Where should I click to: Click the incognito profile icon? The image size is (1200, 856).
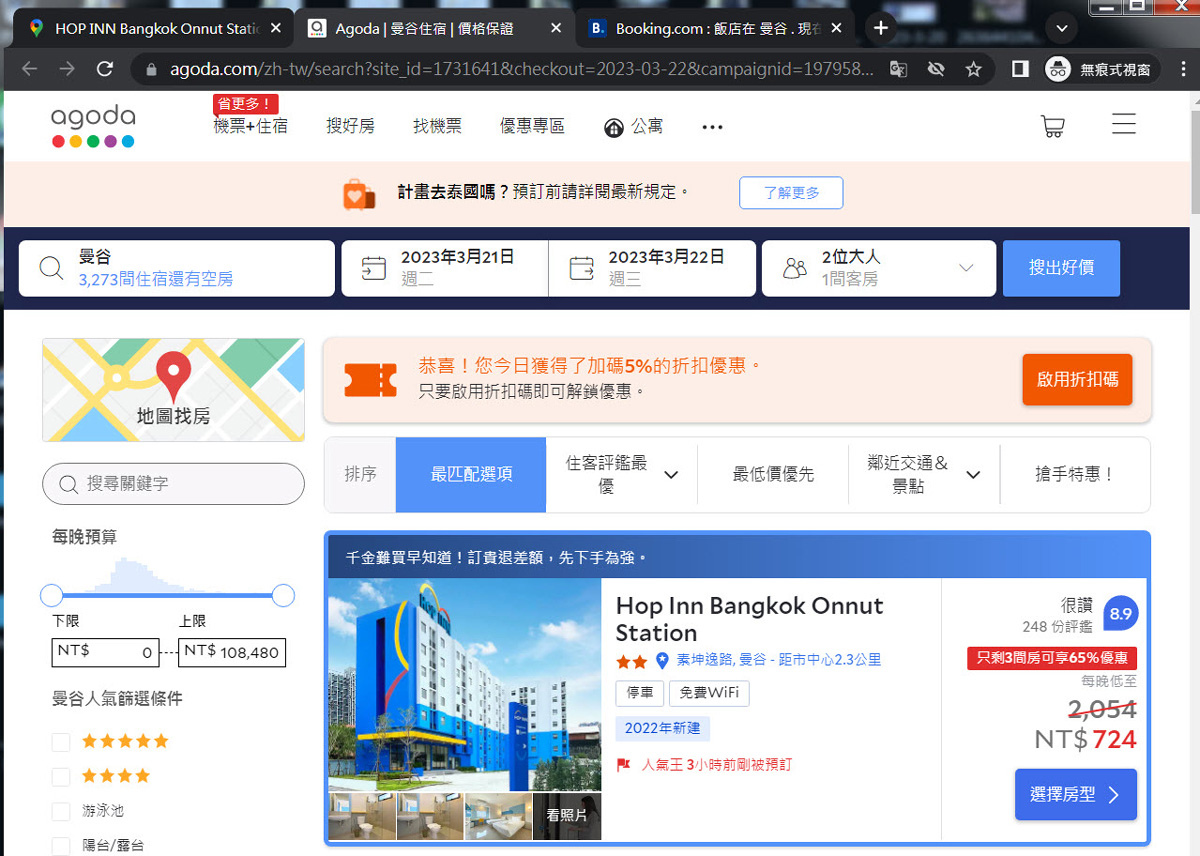[1058, 69]
